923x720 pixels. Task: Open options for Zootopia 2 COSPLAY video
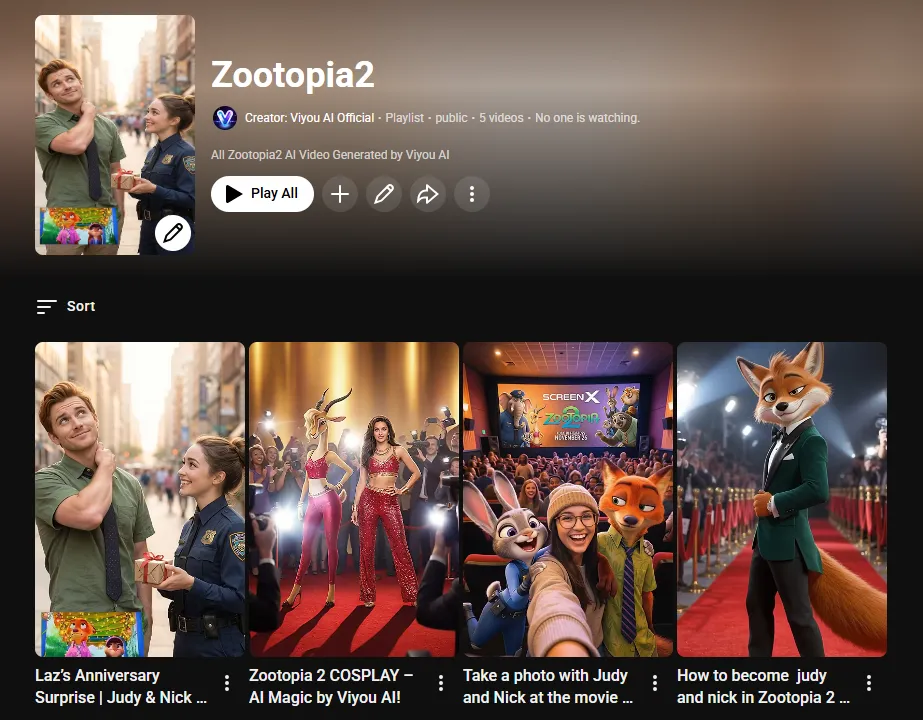pyautogui.click(x=441, y=683)
